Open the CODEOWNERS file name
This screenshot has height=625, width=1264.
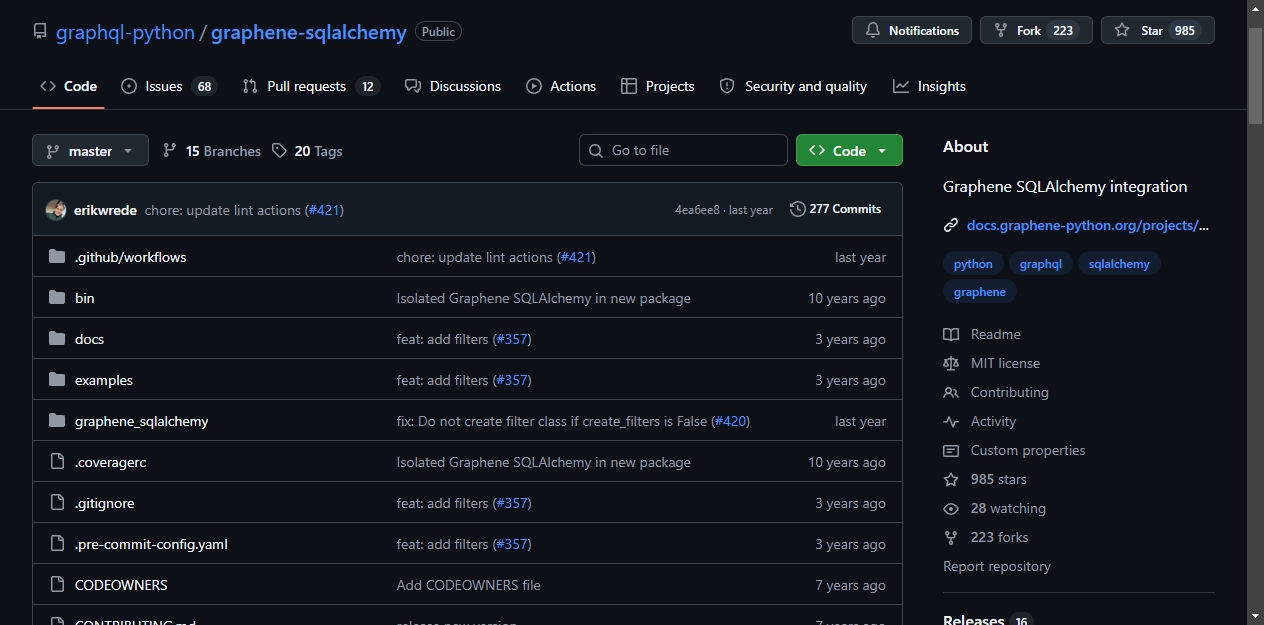pyautogui.click(x=121, y=585)
